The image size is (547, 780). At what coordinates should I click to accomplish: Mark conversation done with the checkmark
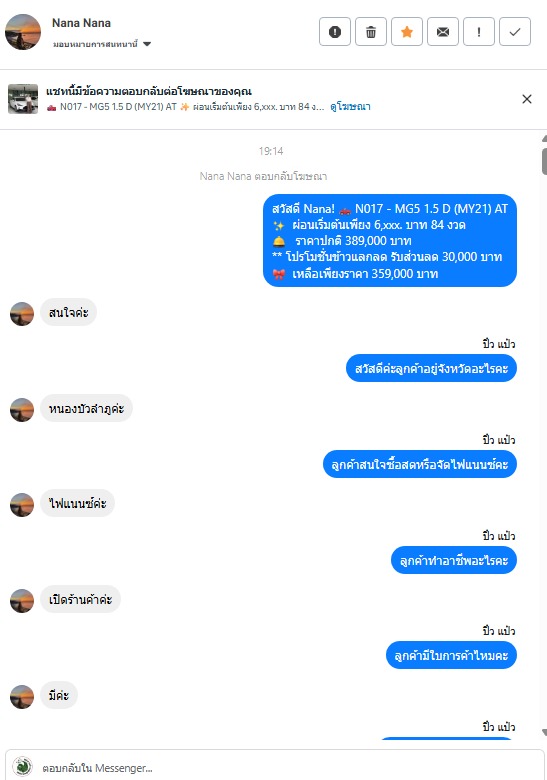pyautogui.click(x=515, y=32)
